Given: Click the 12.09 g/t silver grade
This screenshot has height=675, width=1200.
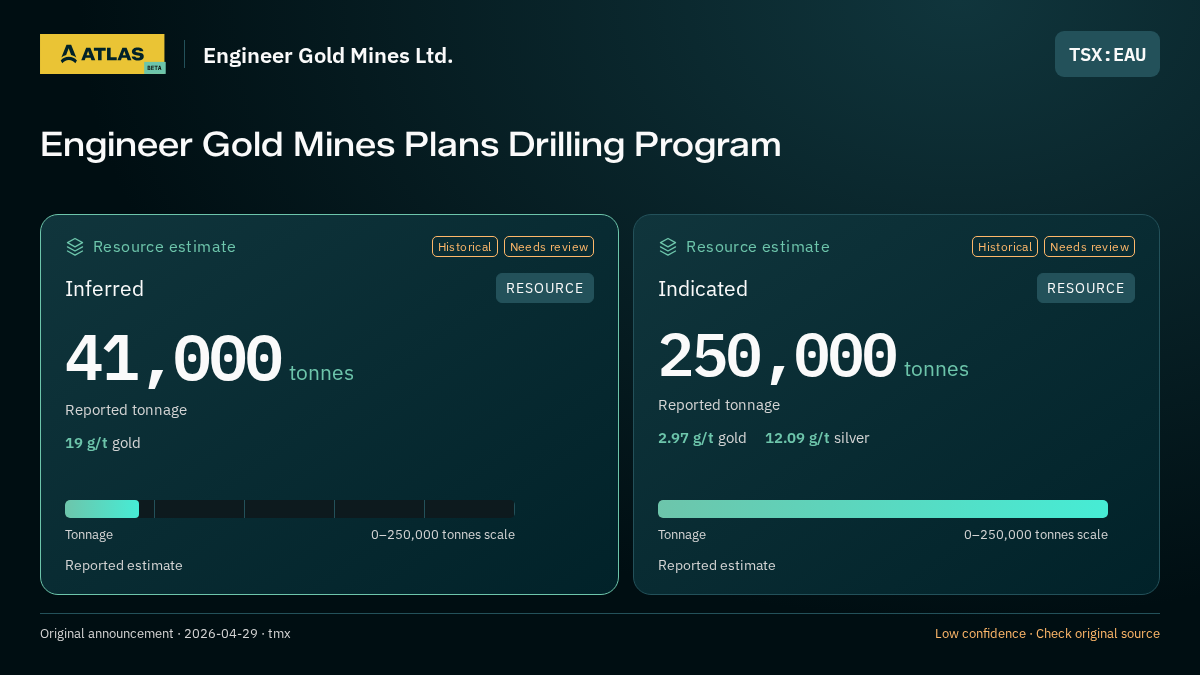Looking at the screenshot, I should [817, 438].
